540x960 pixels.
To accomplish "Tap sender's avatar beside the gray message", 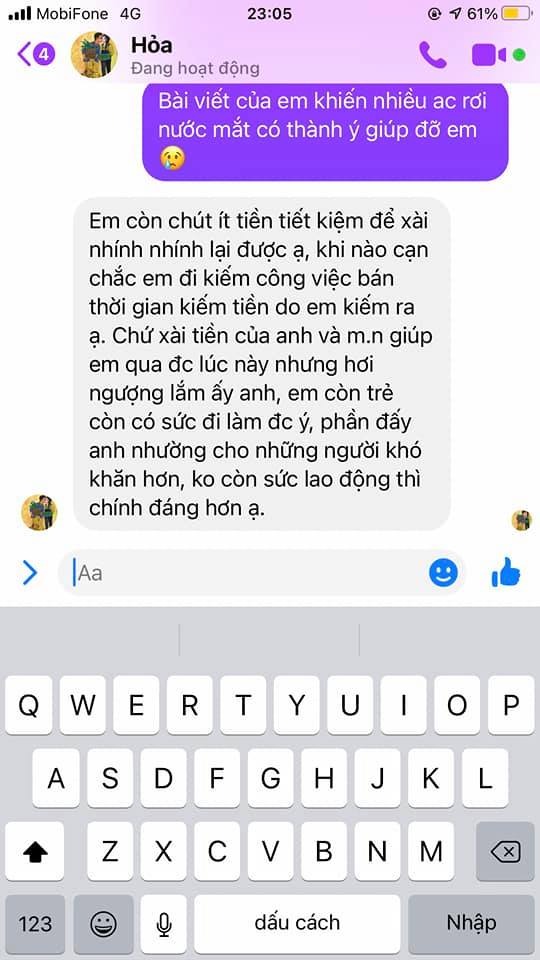I will pyautogui.click(x=39, y=512).
